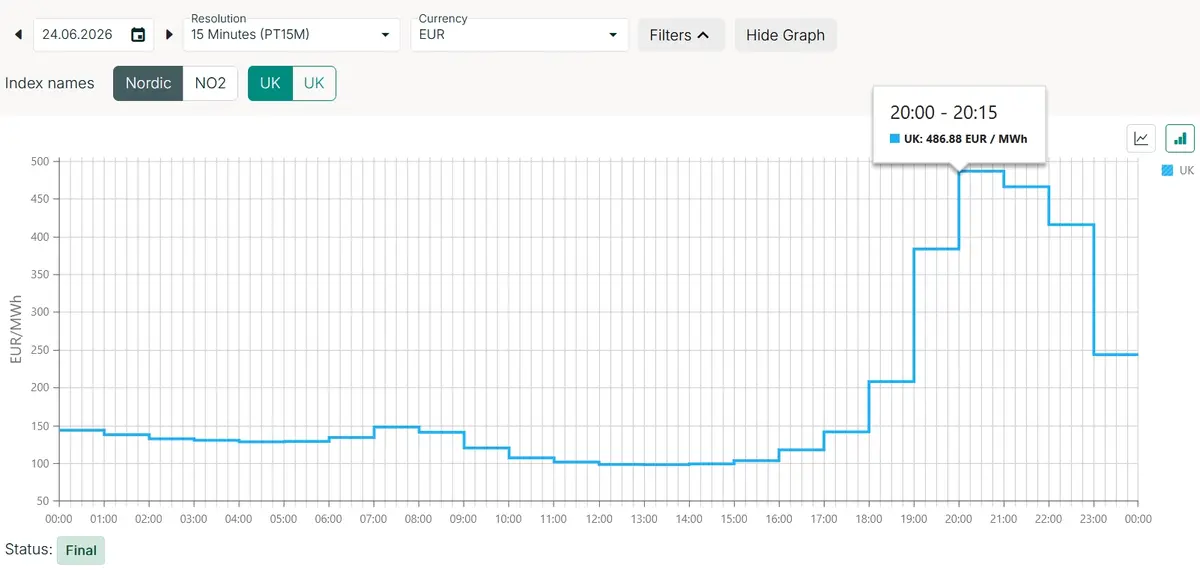This screenshot has height=570, width=1200.
Task: Click the Currency dropdown arrow
Action: point(613,36)
